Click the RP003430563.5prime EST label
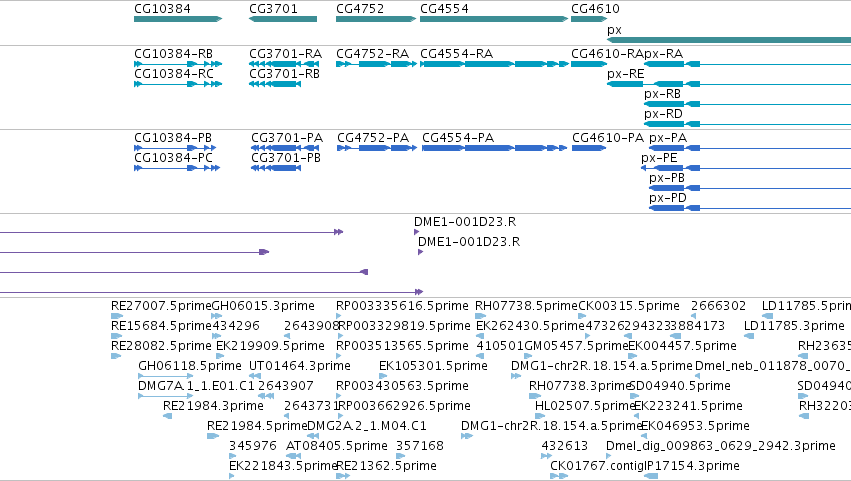Viewport: 851px width, 481px height. tap(402, 386)
